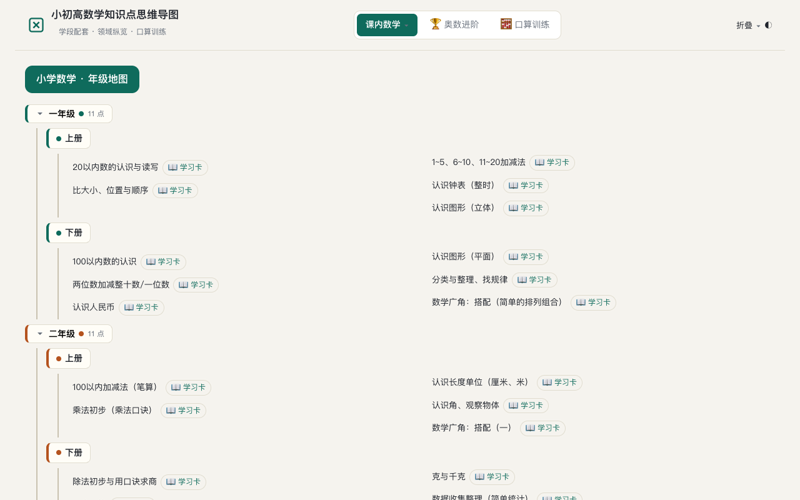Open 学习卡 for 比大小、位置与顺序
This screenshot has width=800, height=500.
[175, 190]
